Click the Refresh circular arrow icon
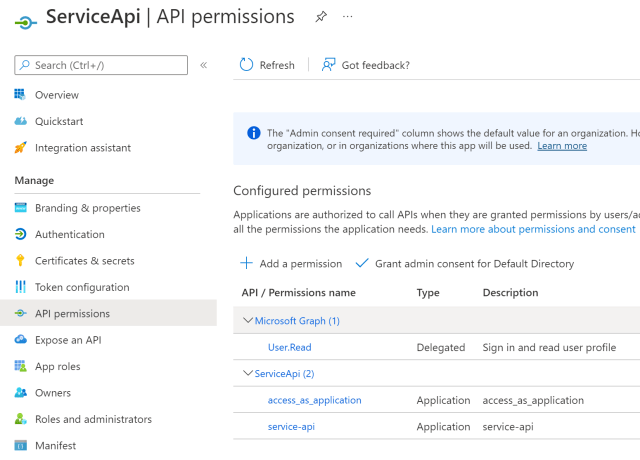The height and width of the screenshot is (460, 640). [x=246, y=64]
